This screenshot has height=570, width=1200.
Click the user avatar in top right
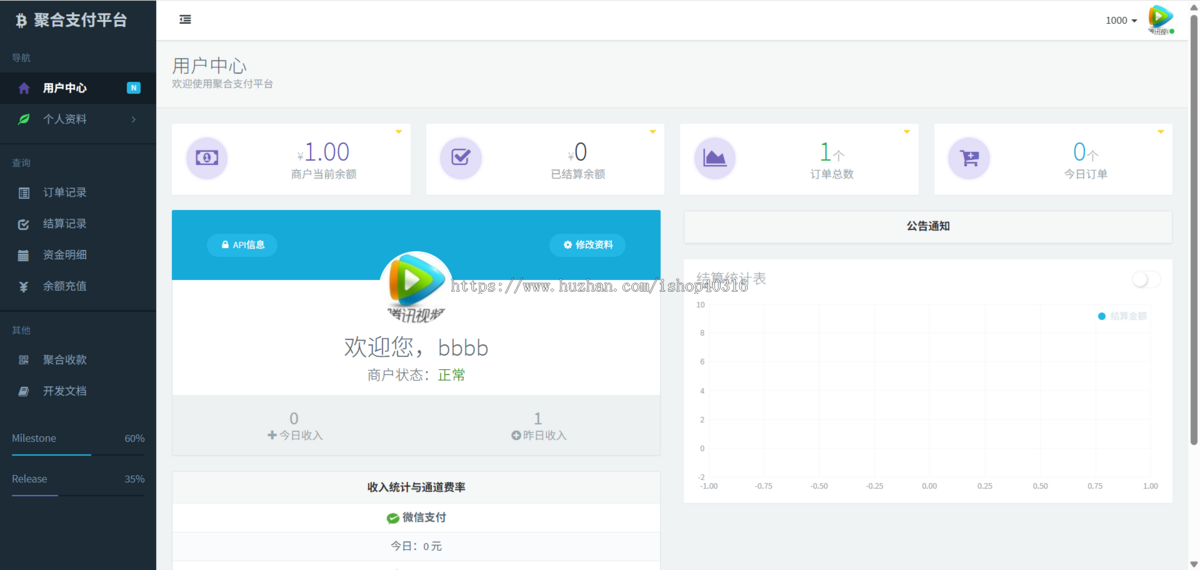[1160, 20]
